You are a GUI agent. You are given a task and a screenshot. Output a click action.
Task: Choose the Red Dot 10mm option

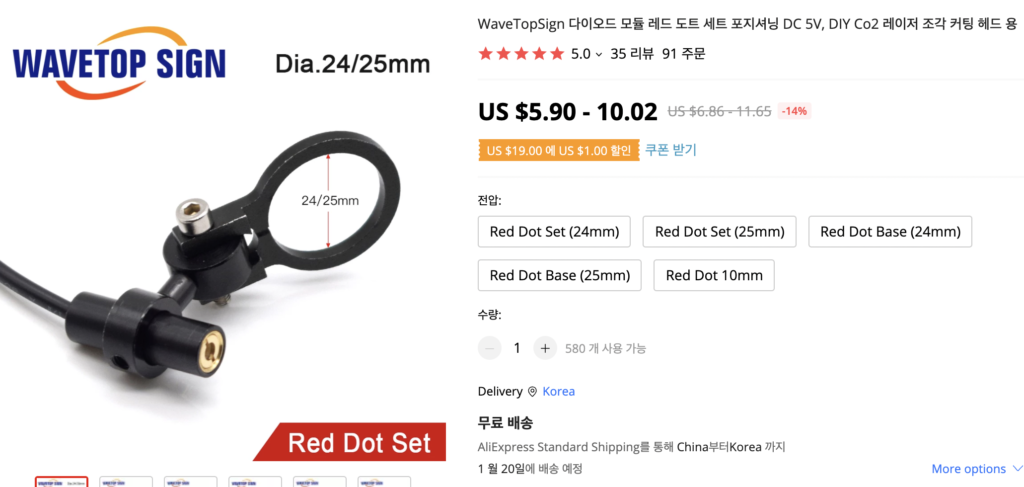tap(713, 275)
